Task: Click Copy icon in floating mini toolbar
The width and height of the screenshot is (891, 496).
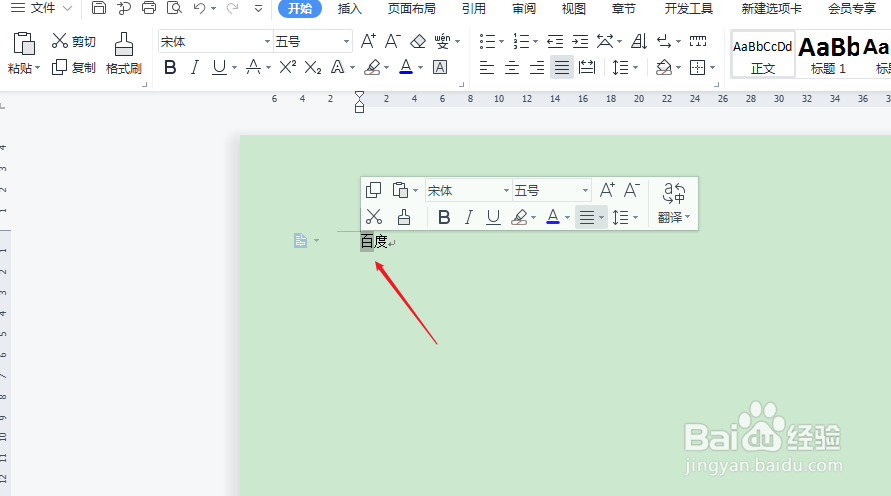Action: pyautogui.click(x=373, y=190)
